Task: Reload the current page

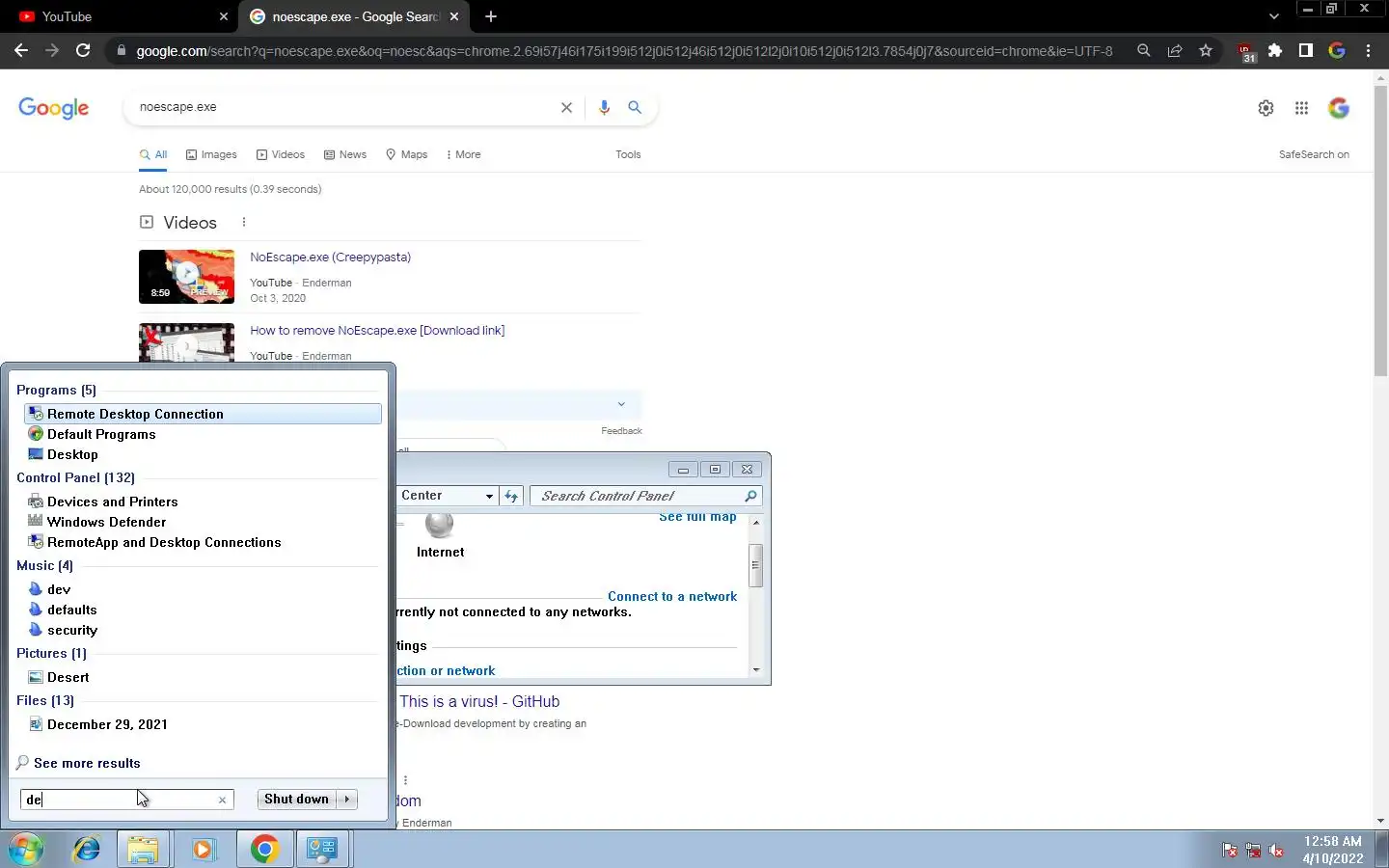Action: 83,50
